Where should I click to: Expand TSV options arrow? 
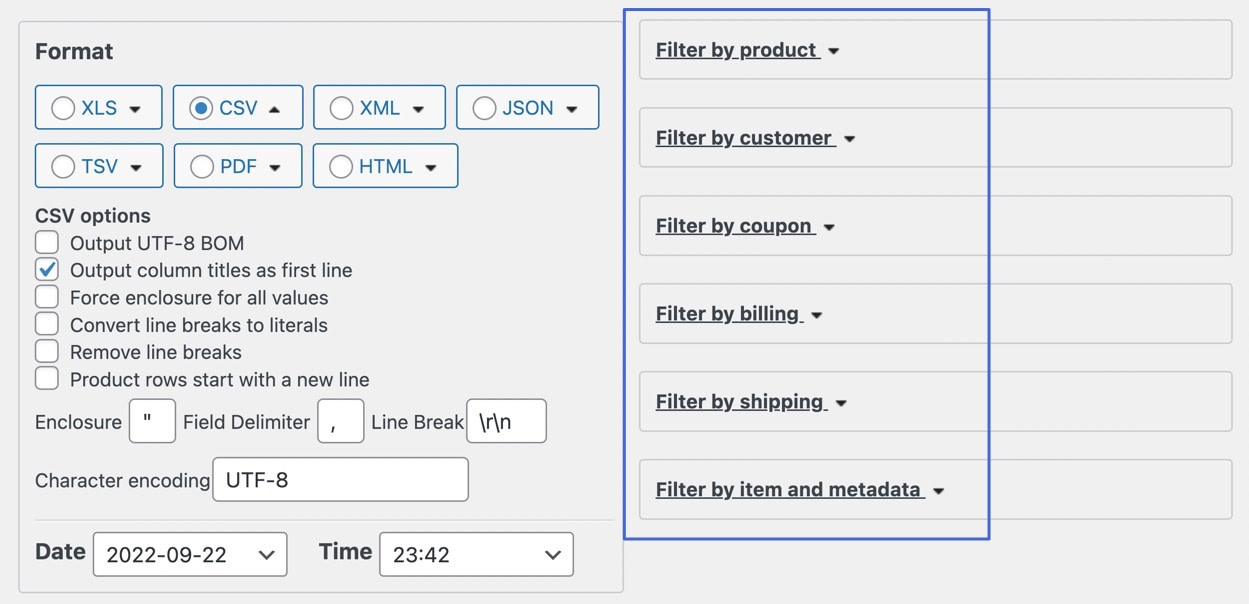tap(136, 168)
